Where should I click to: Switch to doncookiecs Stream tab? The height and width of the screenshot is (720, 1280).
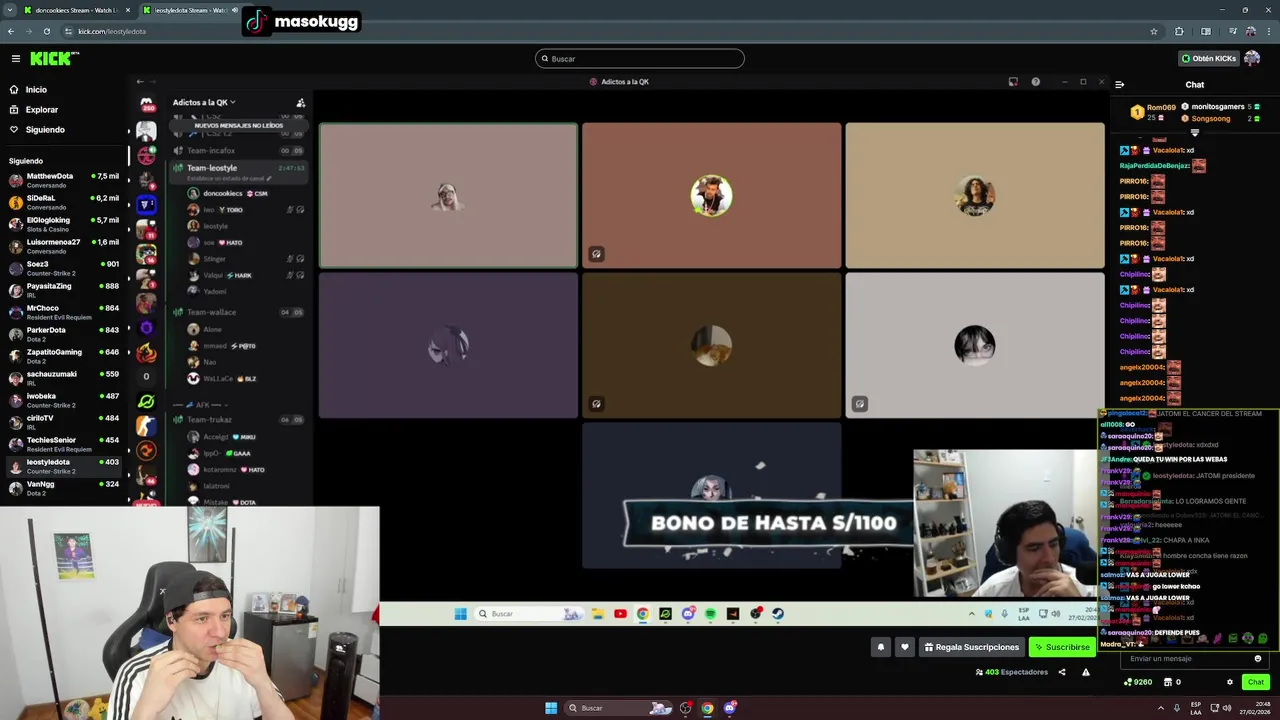click(78, 10)
